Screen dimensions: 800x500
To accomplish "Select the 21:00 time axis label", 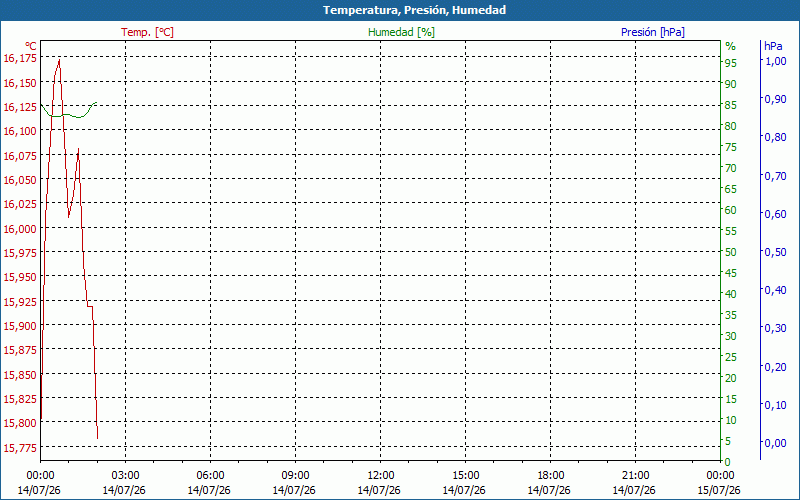I will [635, 476].
